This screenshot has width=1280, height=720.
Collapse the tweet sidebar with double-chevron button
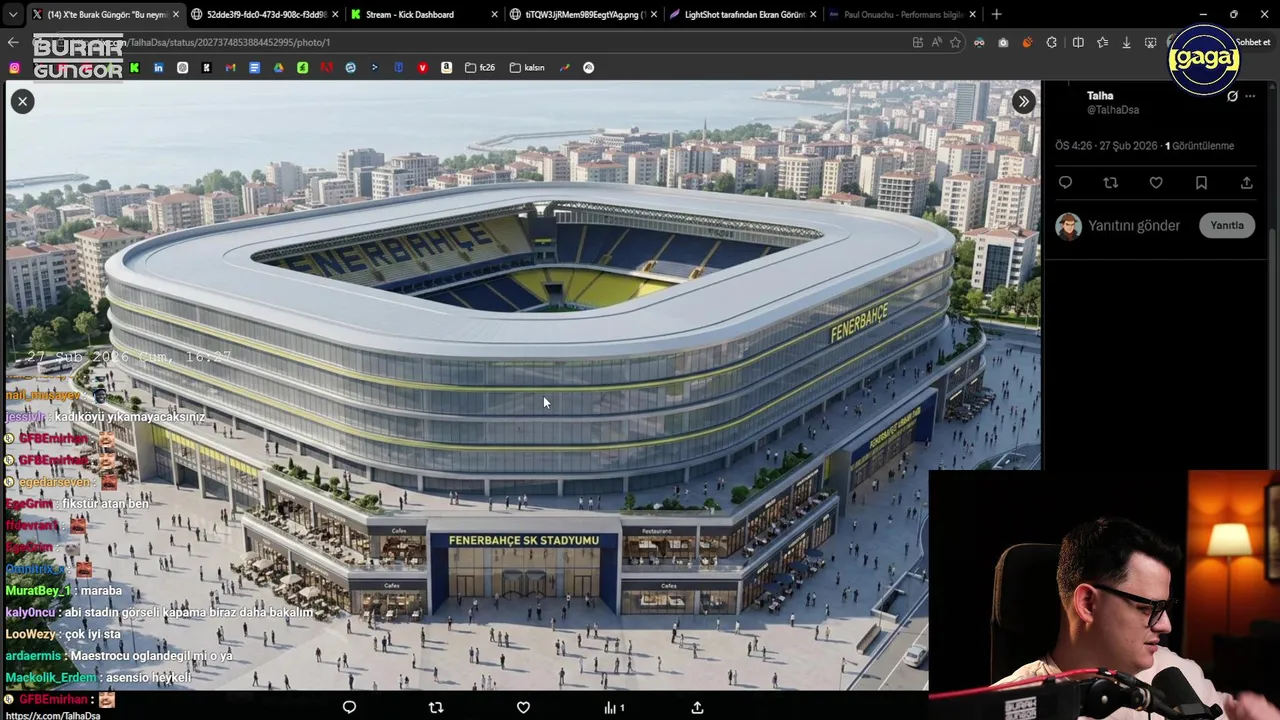(1023, 101)
